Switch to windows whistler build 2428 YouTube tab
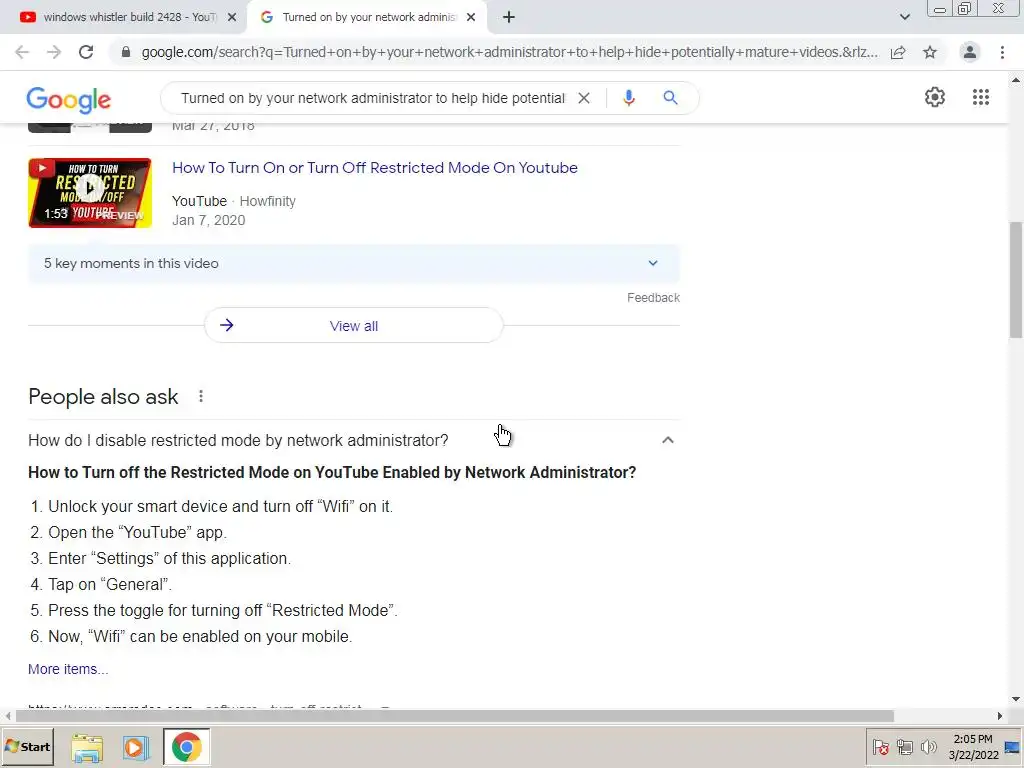The width and height of the screenshot is (1024, 768). [124, 17]
